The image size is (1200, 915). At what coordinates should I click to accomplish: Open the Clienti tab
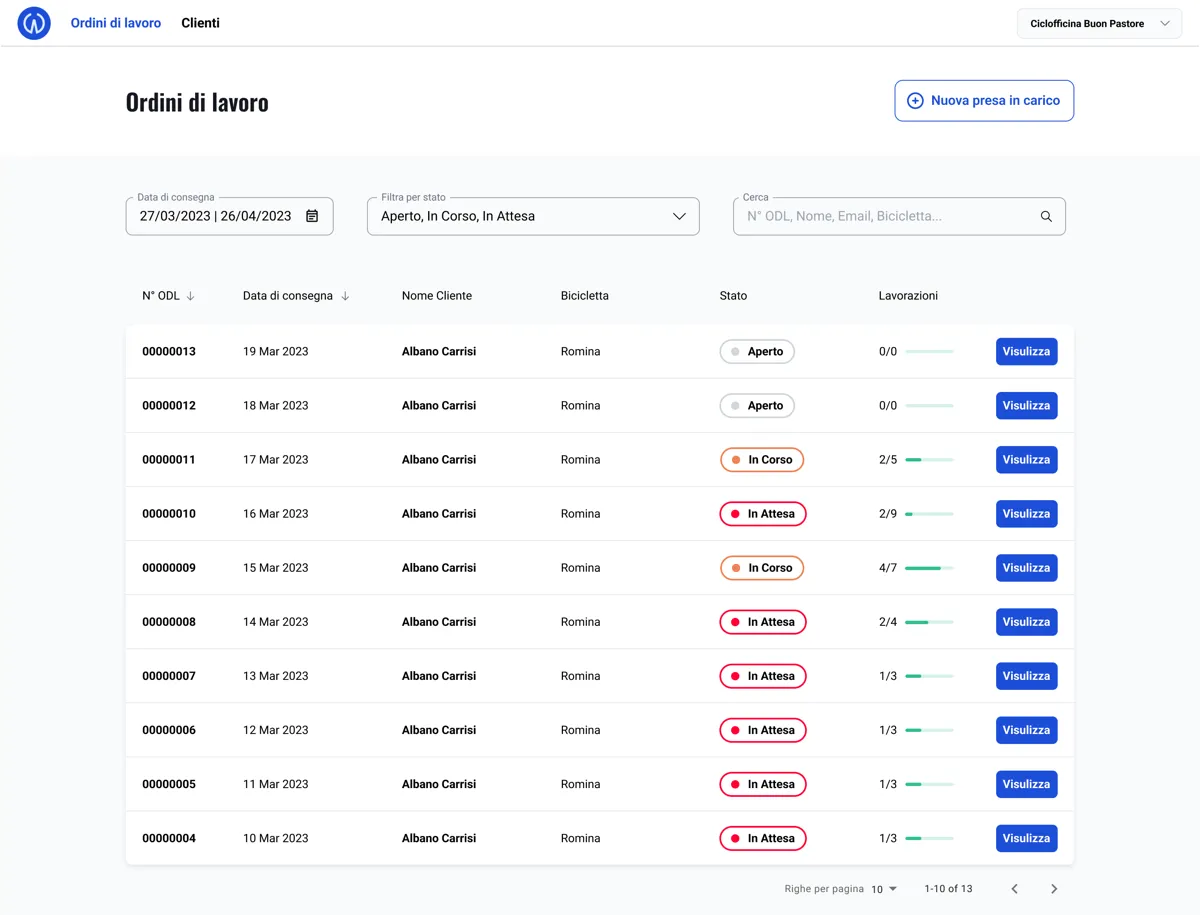tap(200, 23)
